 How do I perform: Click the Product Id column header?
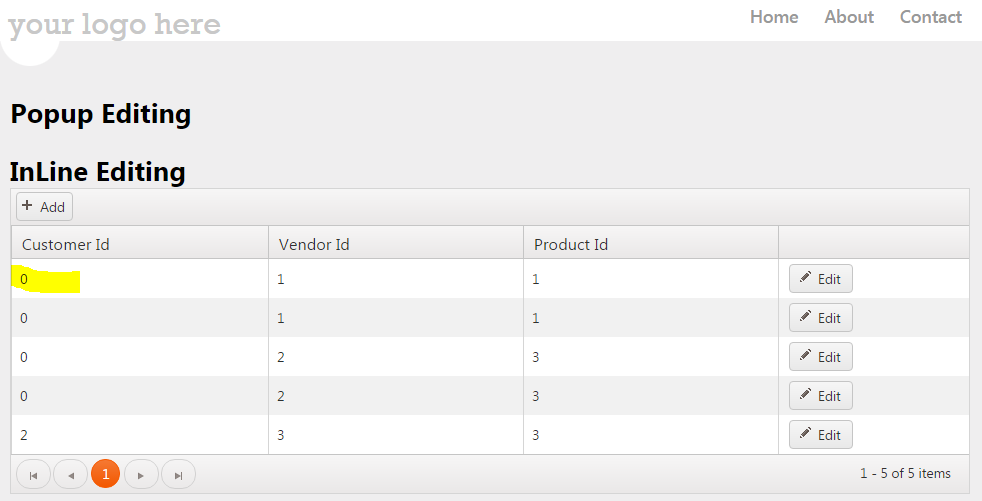[571, 244]
